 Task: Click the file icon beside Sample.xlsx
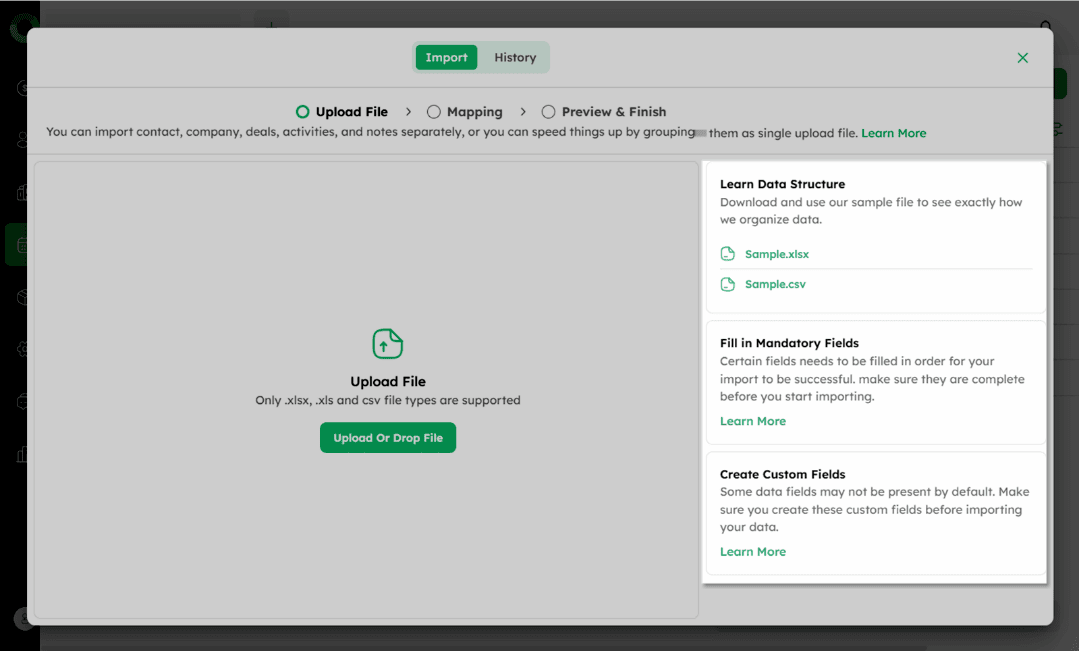(x=728, y=254)
